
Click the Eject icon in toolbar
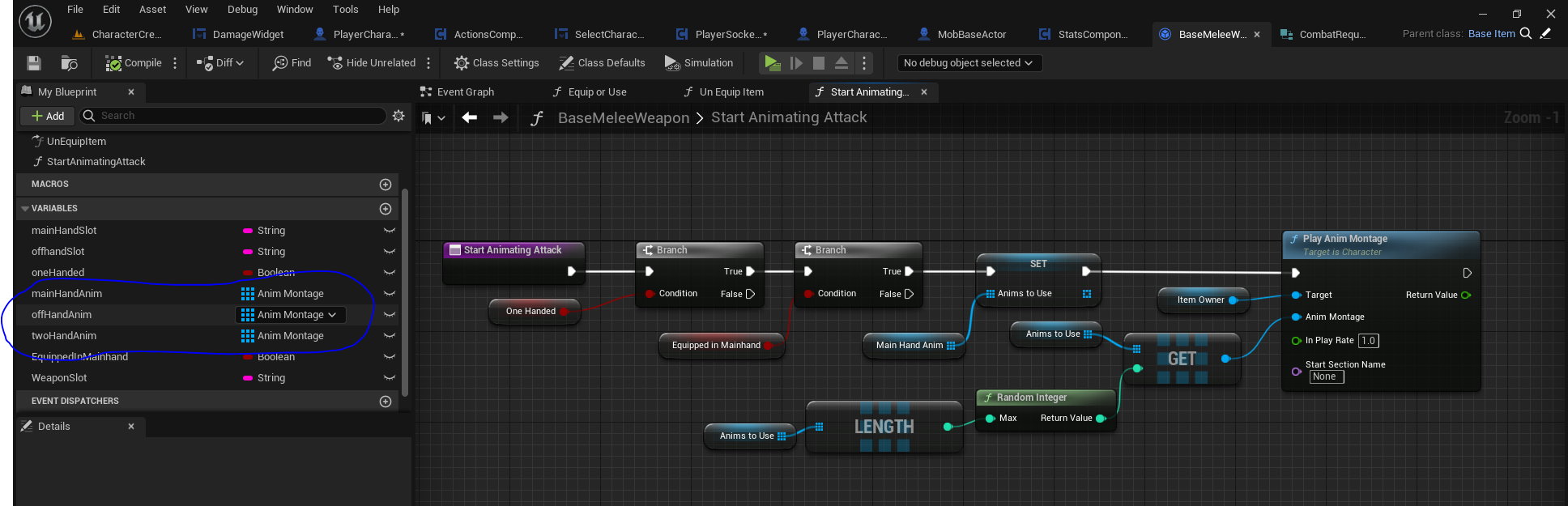point(842,63)
